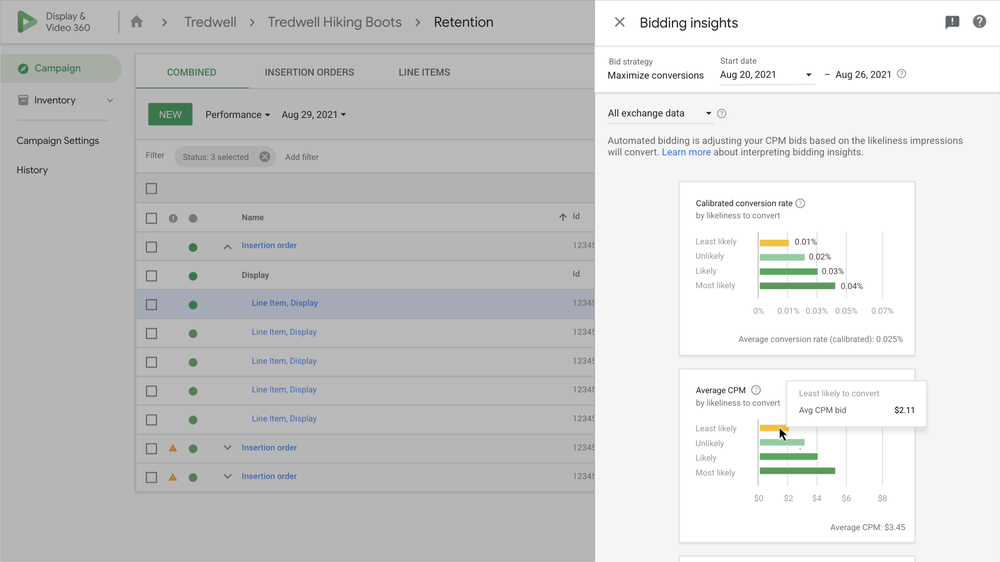Click warning icon on second Insertion order
The image size is (1000, 562).
click(x=173, y=448)
